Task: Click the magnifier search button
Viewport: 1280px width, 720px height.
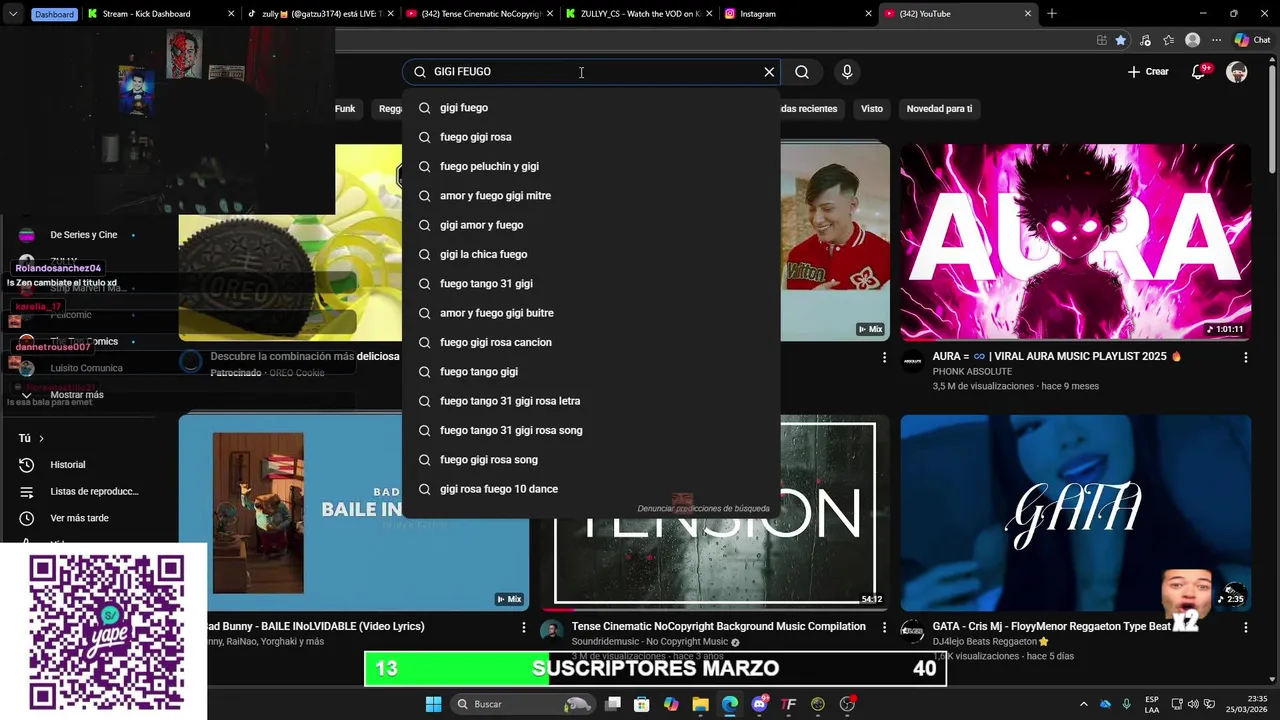Action: [x=802, y=72]
